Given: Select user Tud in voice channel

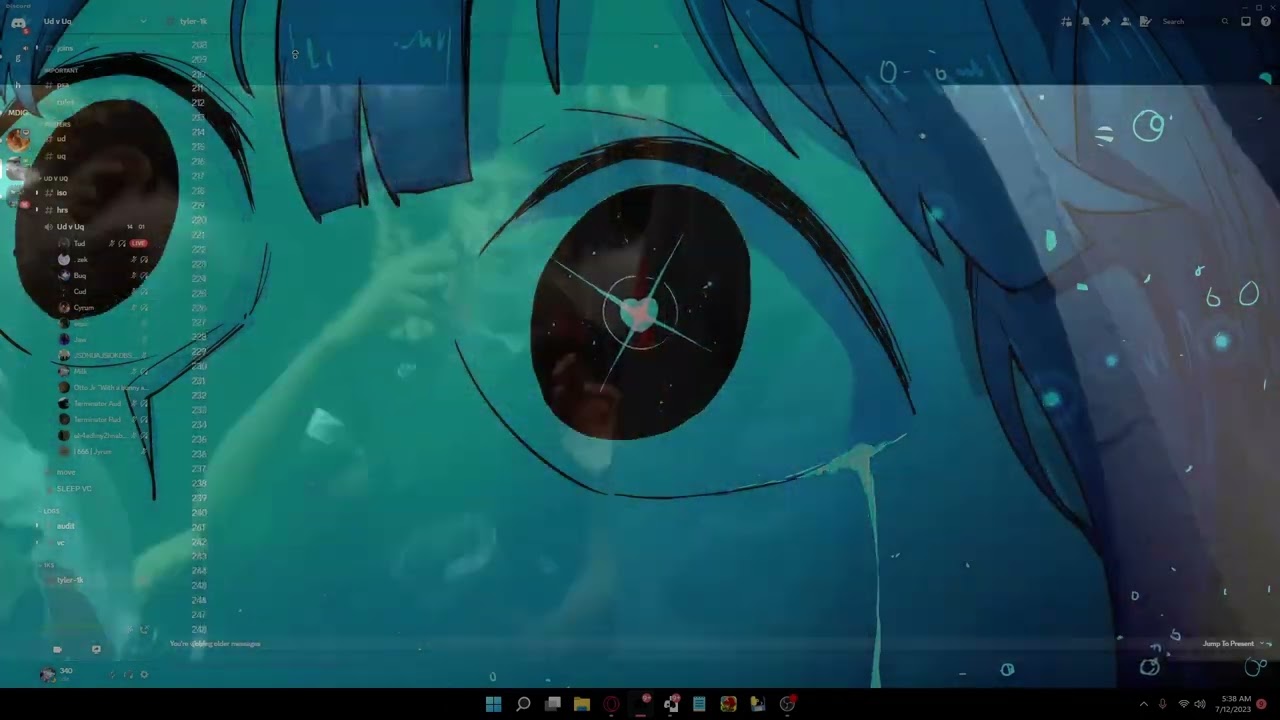Looking at the screenshot, I should (x=79, y=243).
